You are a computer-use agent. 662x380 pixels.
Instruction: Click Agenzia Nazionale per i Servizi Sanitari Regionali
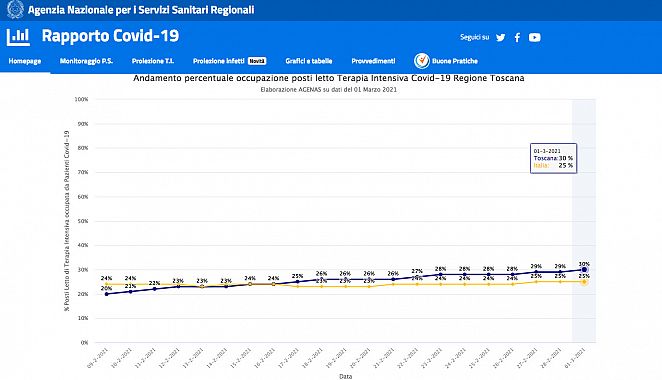(x=141, y=9)
